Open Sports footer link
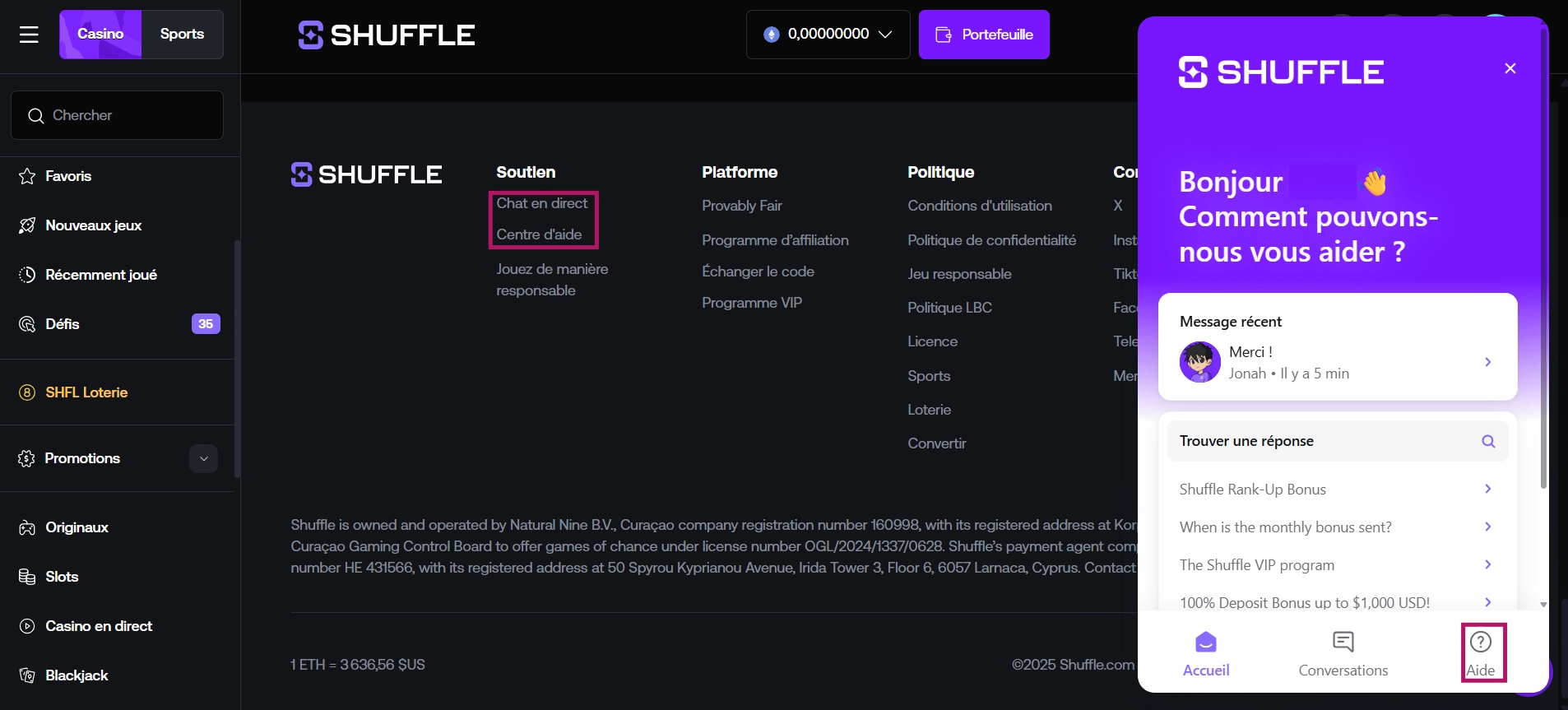This screenshot has width=1568, height=710. point(929,376)
